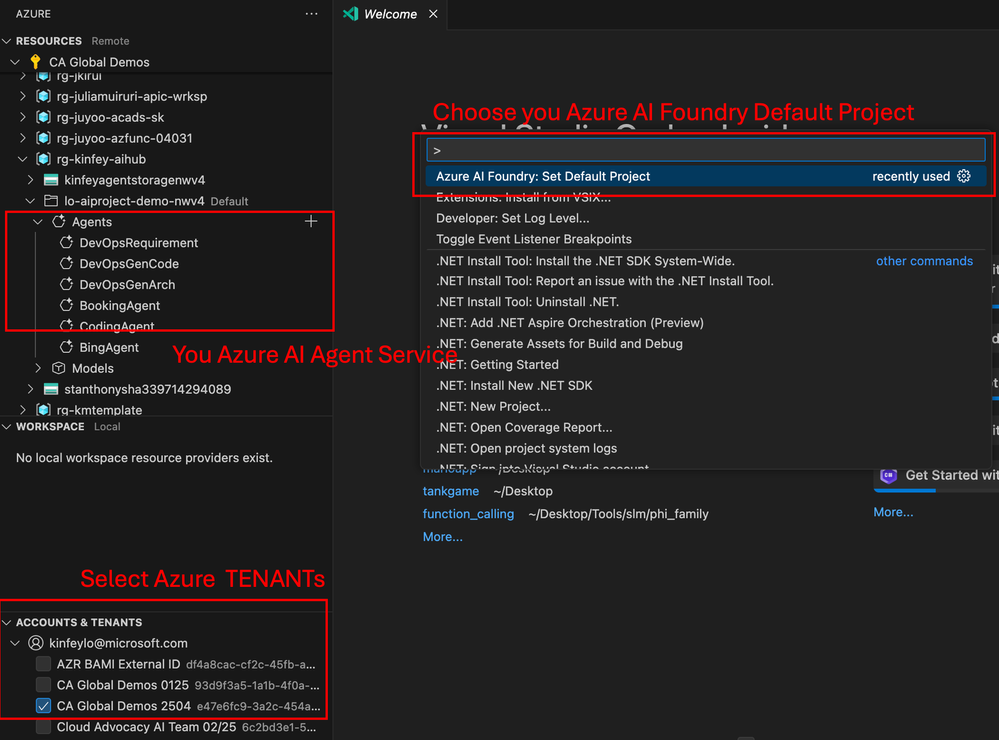The height and width of the screenshot is (740, 999).
Task: Open the tankgame recent folder link
Action: coord(450,491)
